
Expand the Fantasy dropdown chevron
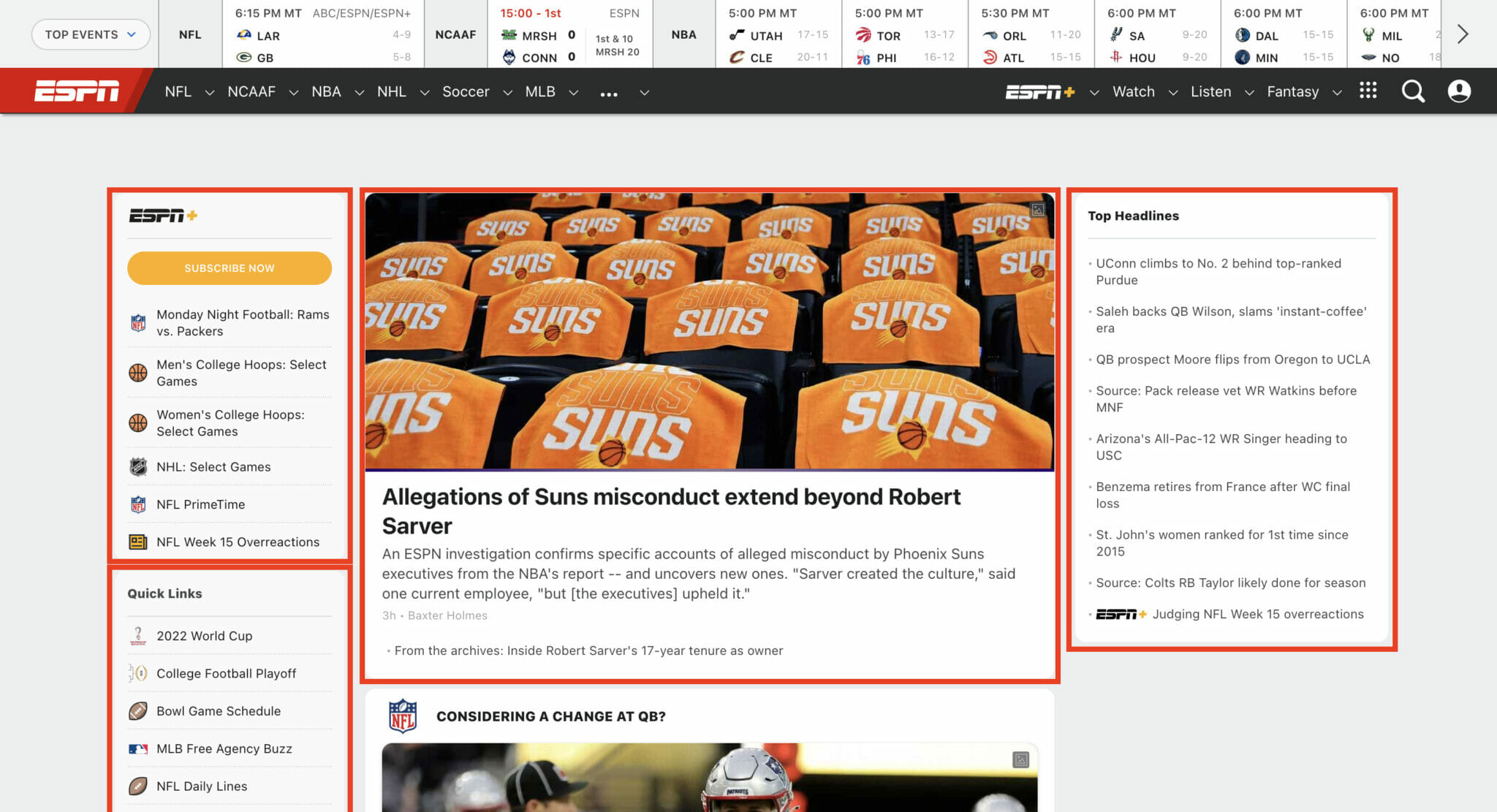pos(1337,93)
